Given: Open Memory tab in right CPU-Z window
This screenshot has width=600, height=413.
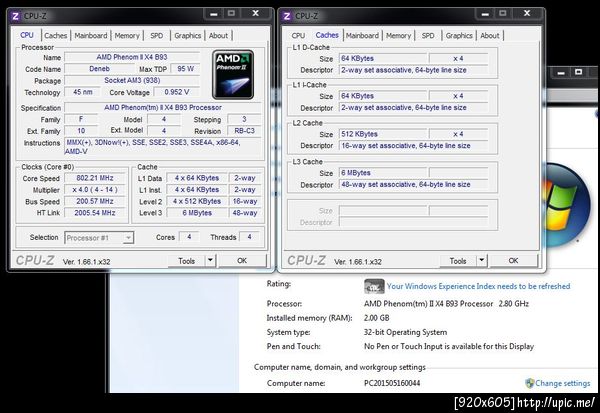Looking at the screenshot, I should coord(398,36).
